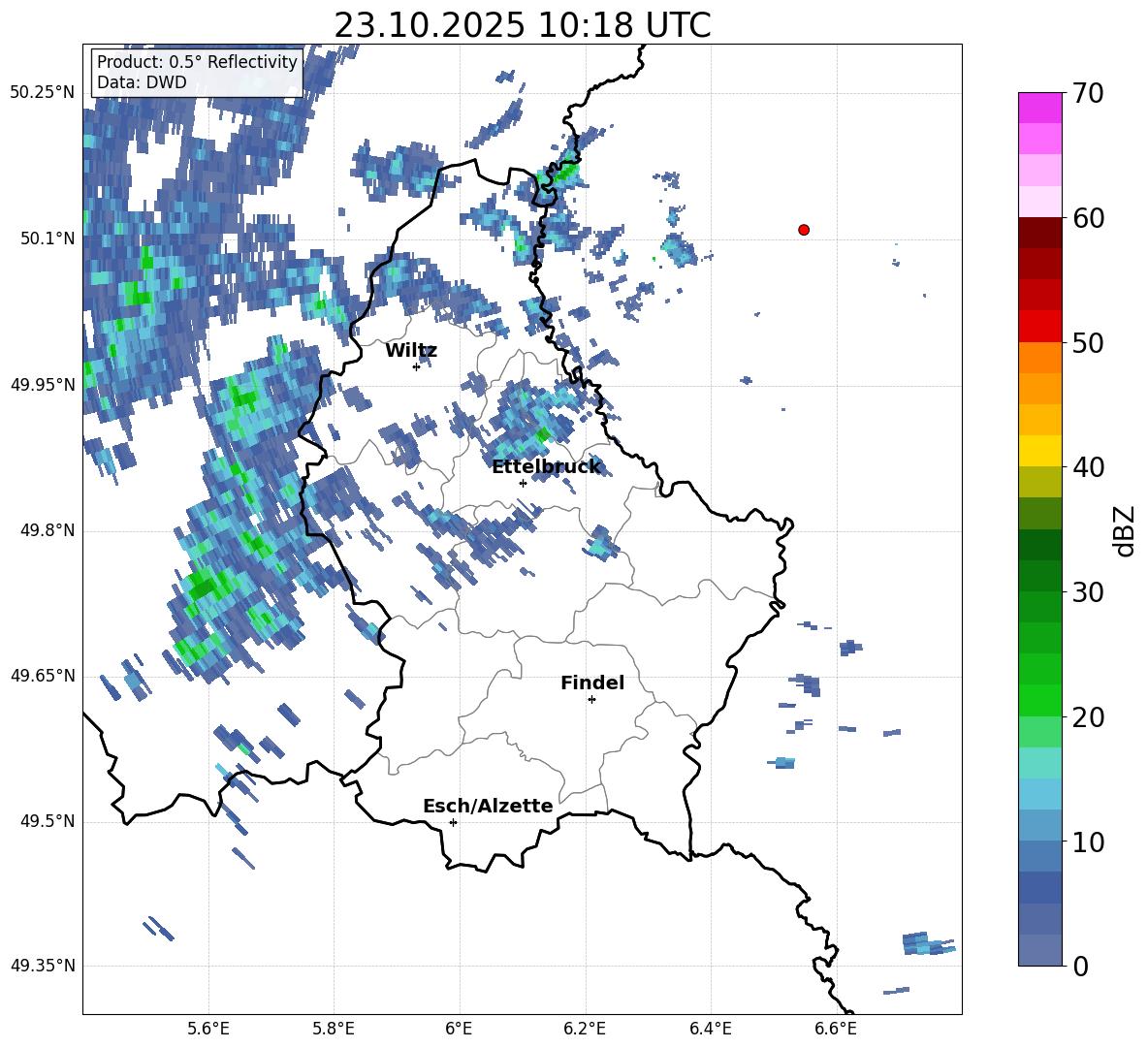The width and height of the screenshot is (1148, 1048).
Task: Click the 20 value on the colorbar
Action: point(1088,716)
